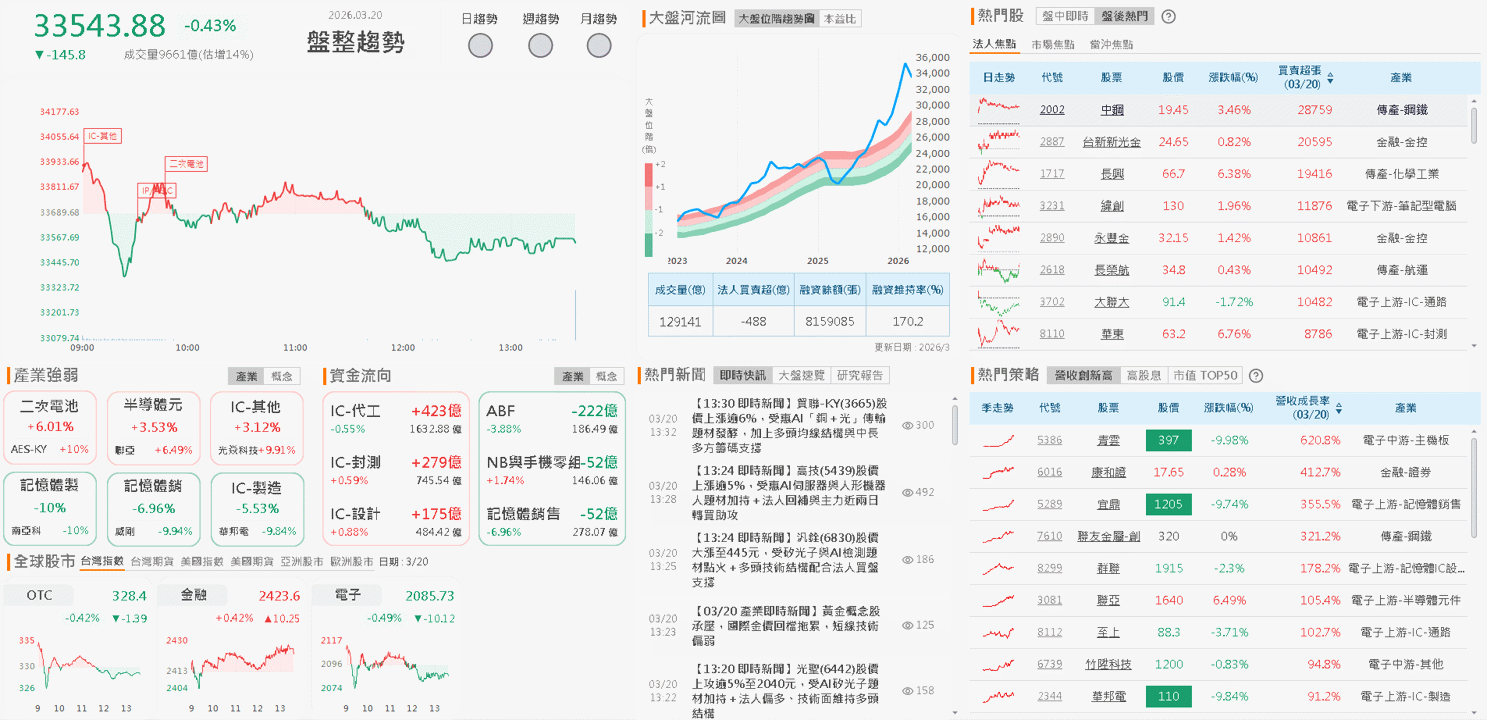Open the 即時快訊 news tab
Image resolution: width=1487 pixels, height=720 pixels.
742,376
